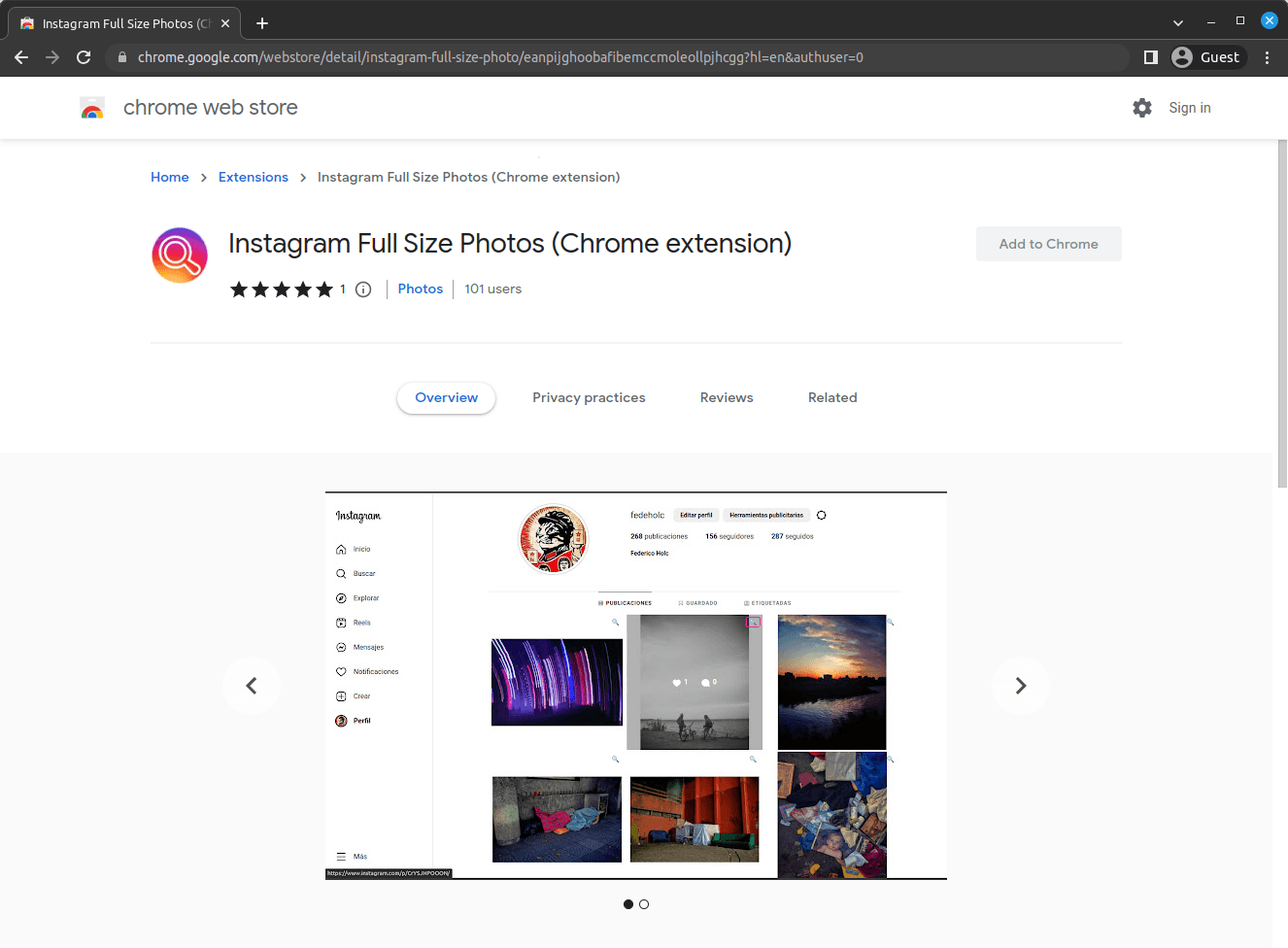
Task: Open the Guest profile menu
Action: [x=1206, y=57]
